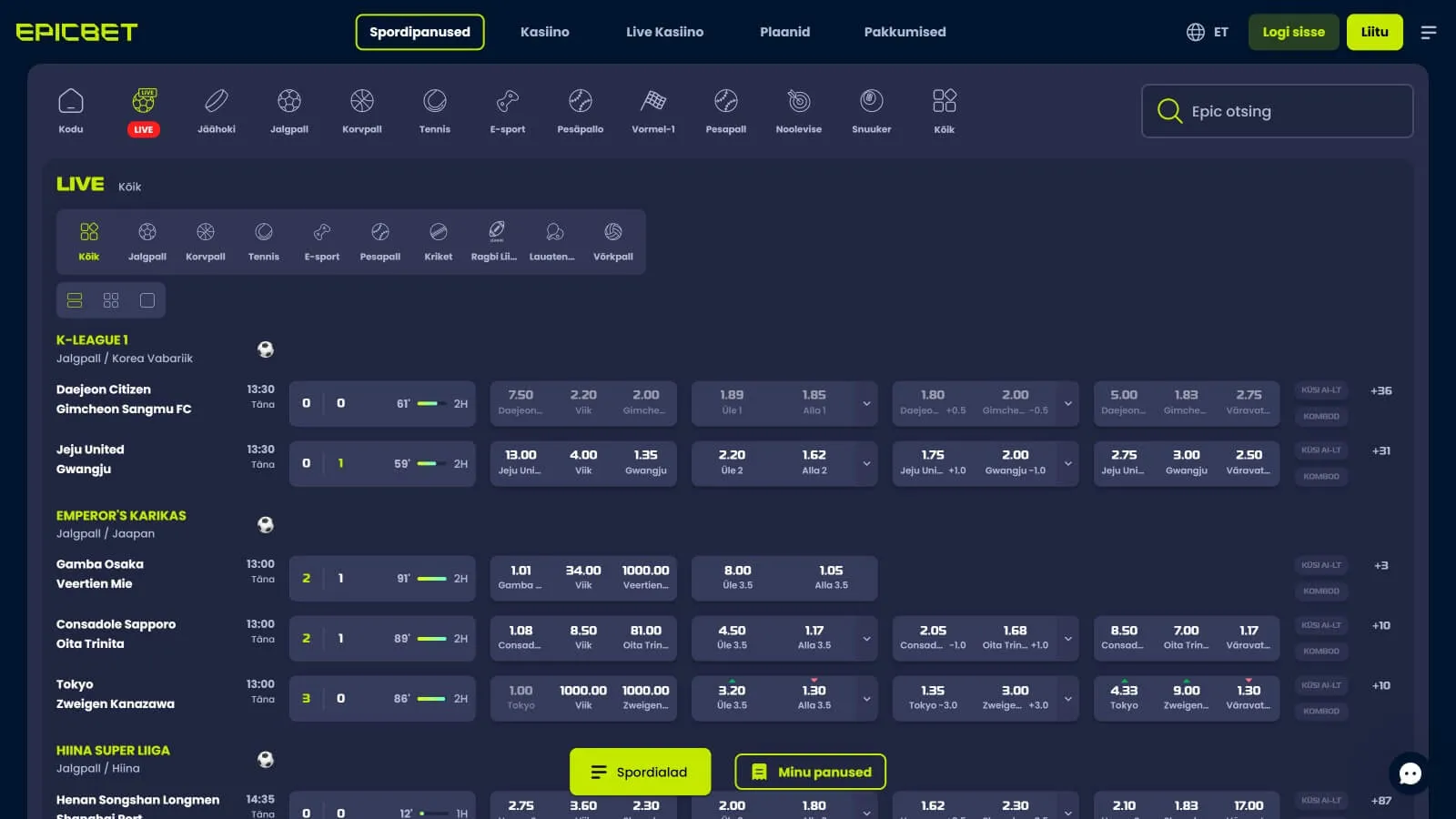Open the E-sport icon in top sports bar

tap(508, 111)
